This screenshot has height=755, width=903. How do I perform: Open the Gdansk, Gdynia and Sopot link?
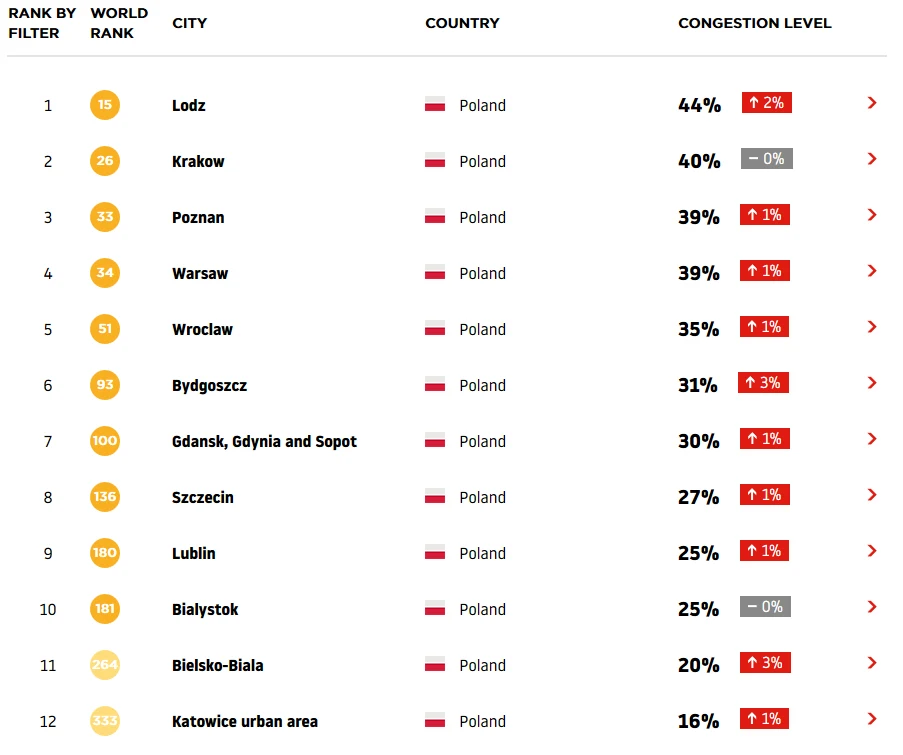pyautogui.click(x=264, y=441)
